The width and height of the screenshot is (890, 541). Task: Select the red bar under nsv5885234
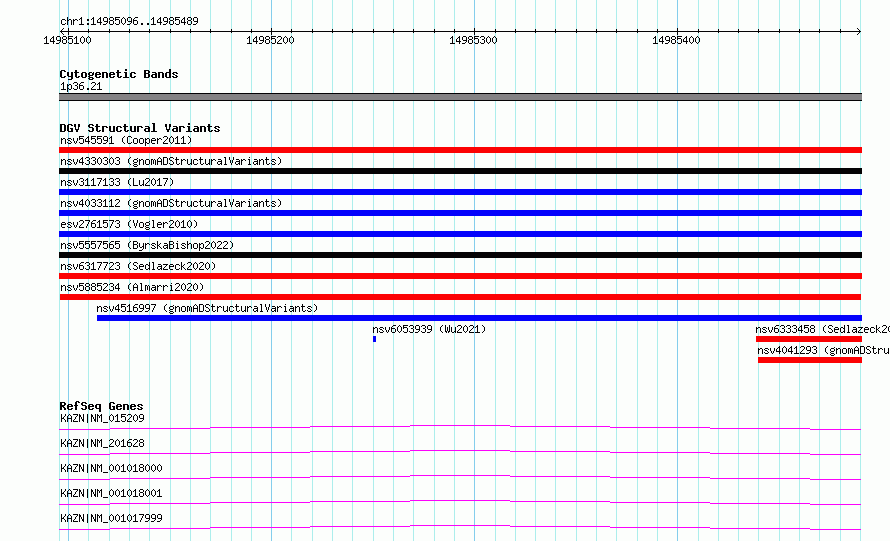(460, 297)
